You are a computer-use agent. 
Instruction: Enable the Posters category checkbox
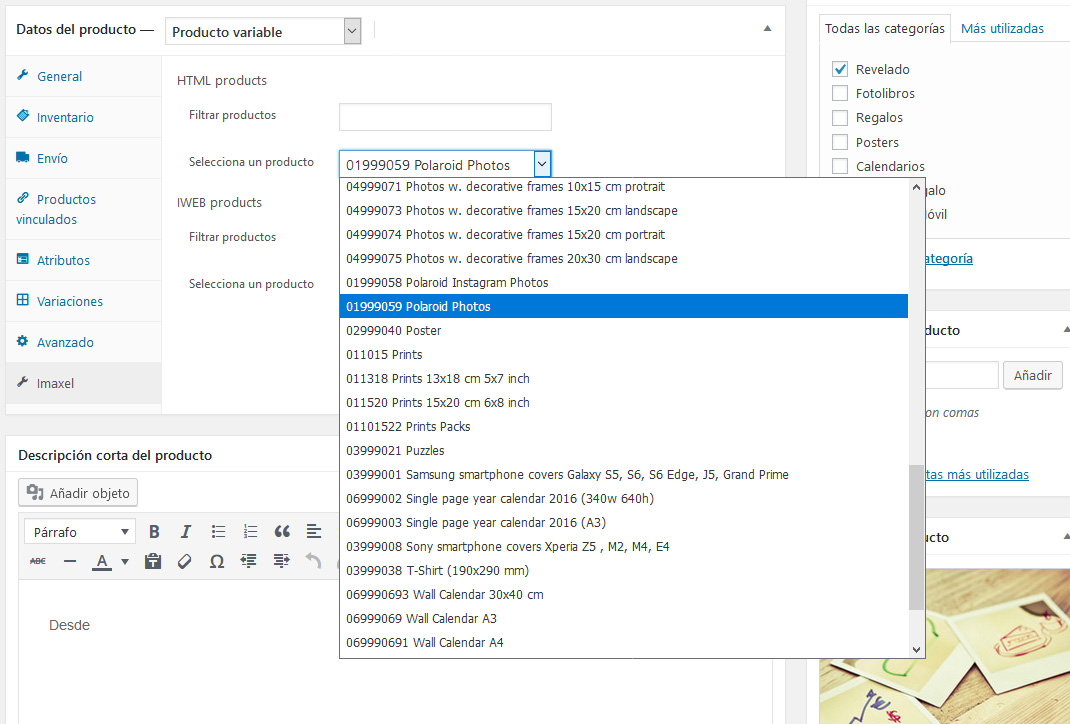[x=840, y=142]
